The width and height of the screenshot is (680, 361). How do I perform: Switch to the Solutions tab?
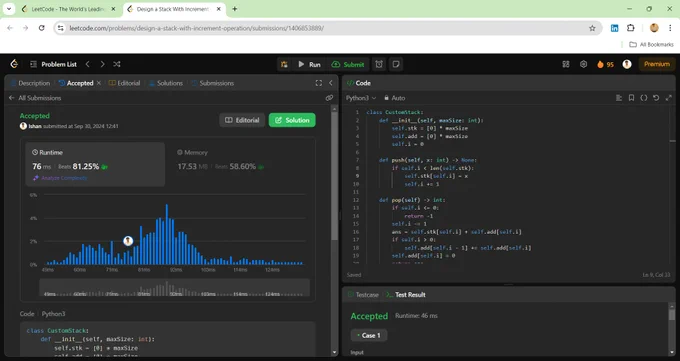point(166,83)
